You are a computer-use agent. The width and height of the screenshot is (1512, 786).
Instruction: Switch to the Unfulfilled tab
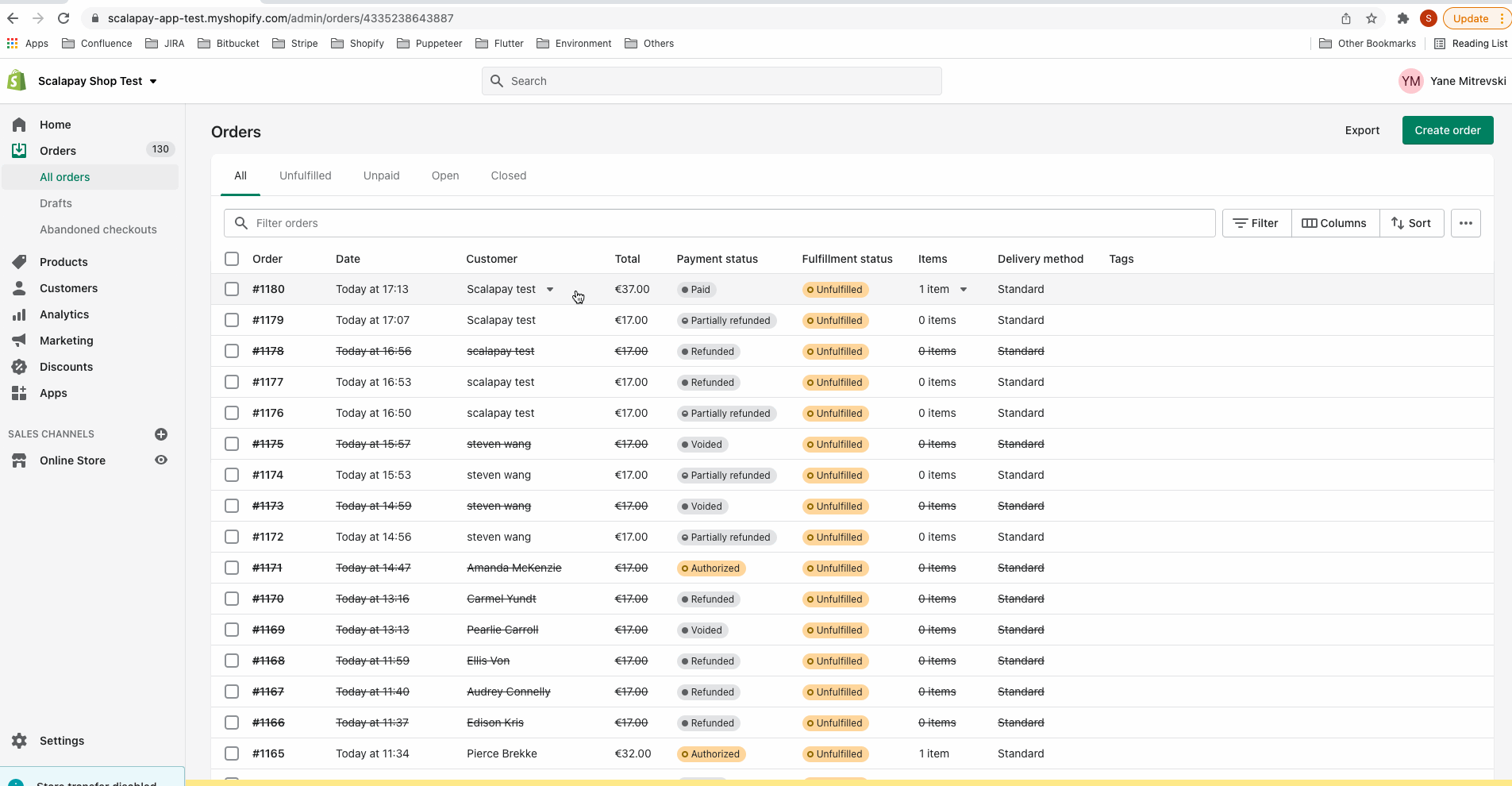305,175
